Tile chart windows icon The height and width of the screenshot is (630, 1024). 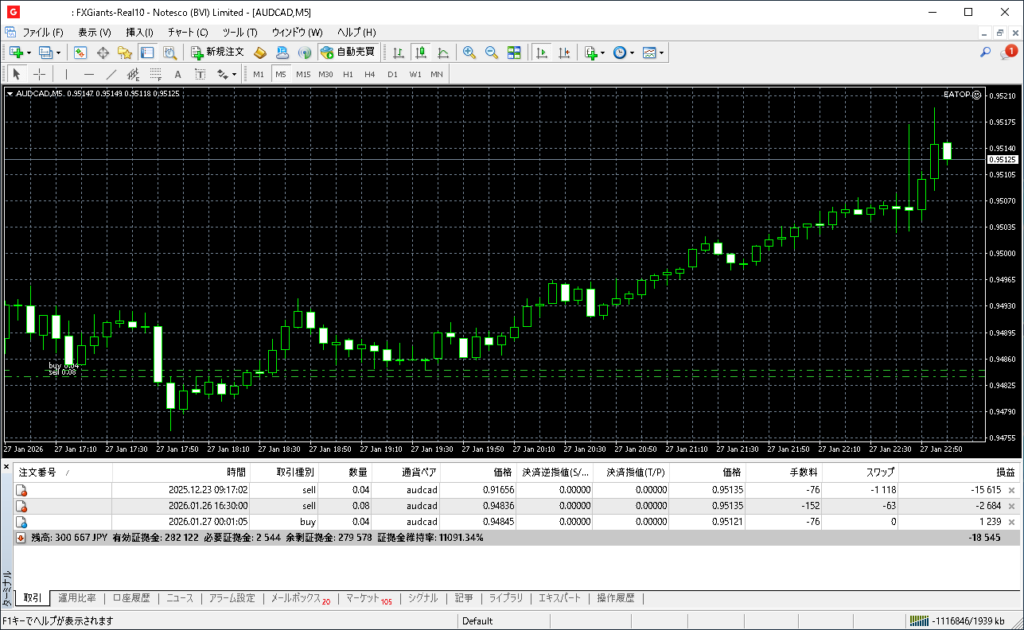514,52
